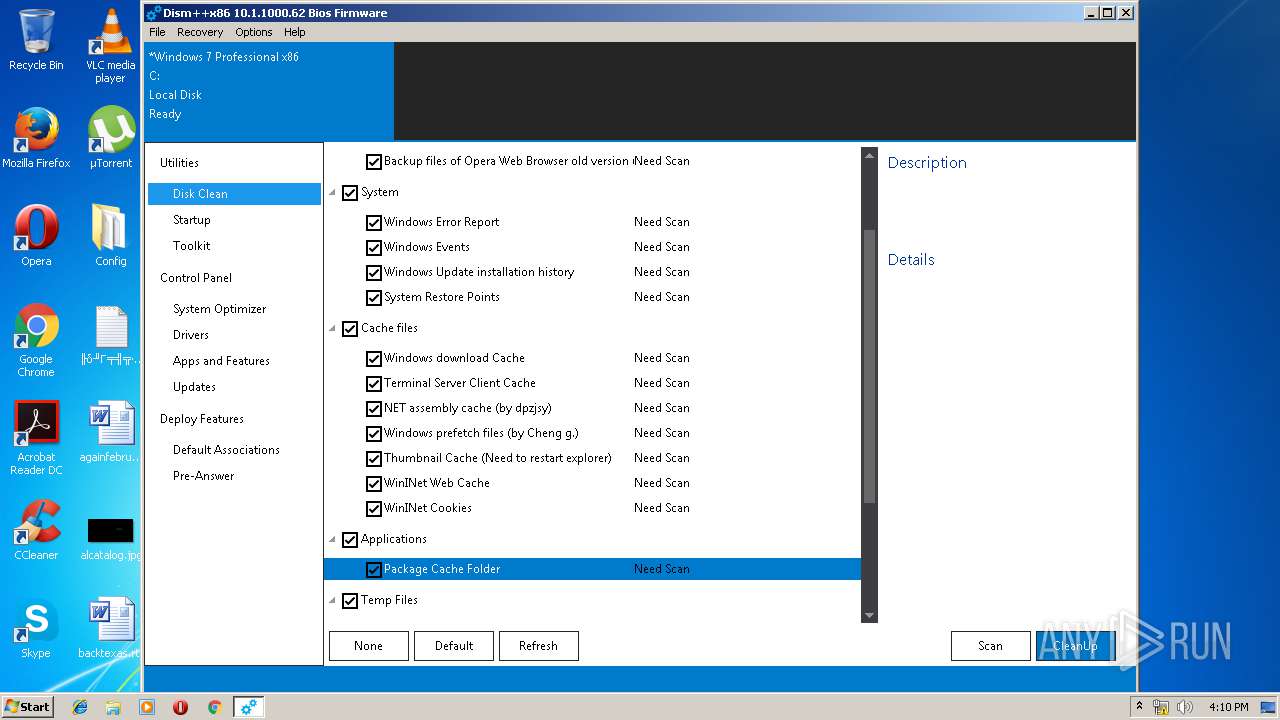Select Startup in sidebar
Screen dimensions: 1280x720
(x=192, y=220)
